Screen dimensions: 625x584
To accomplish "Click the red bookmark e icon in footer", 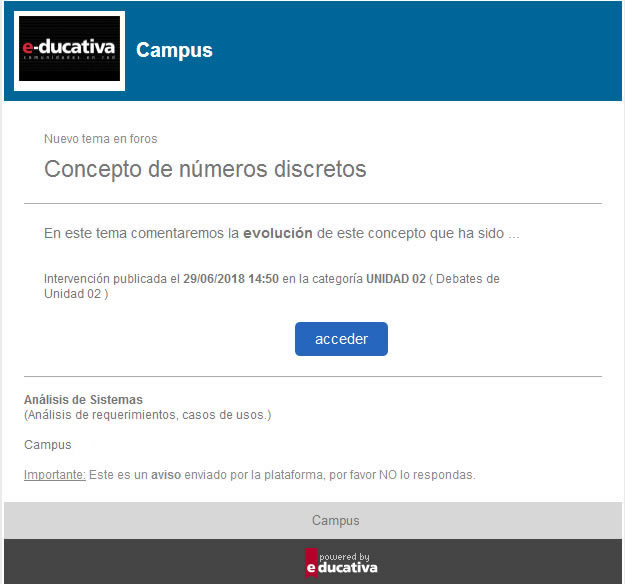I will (x=311, y=562).
